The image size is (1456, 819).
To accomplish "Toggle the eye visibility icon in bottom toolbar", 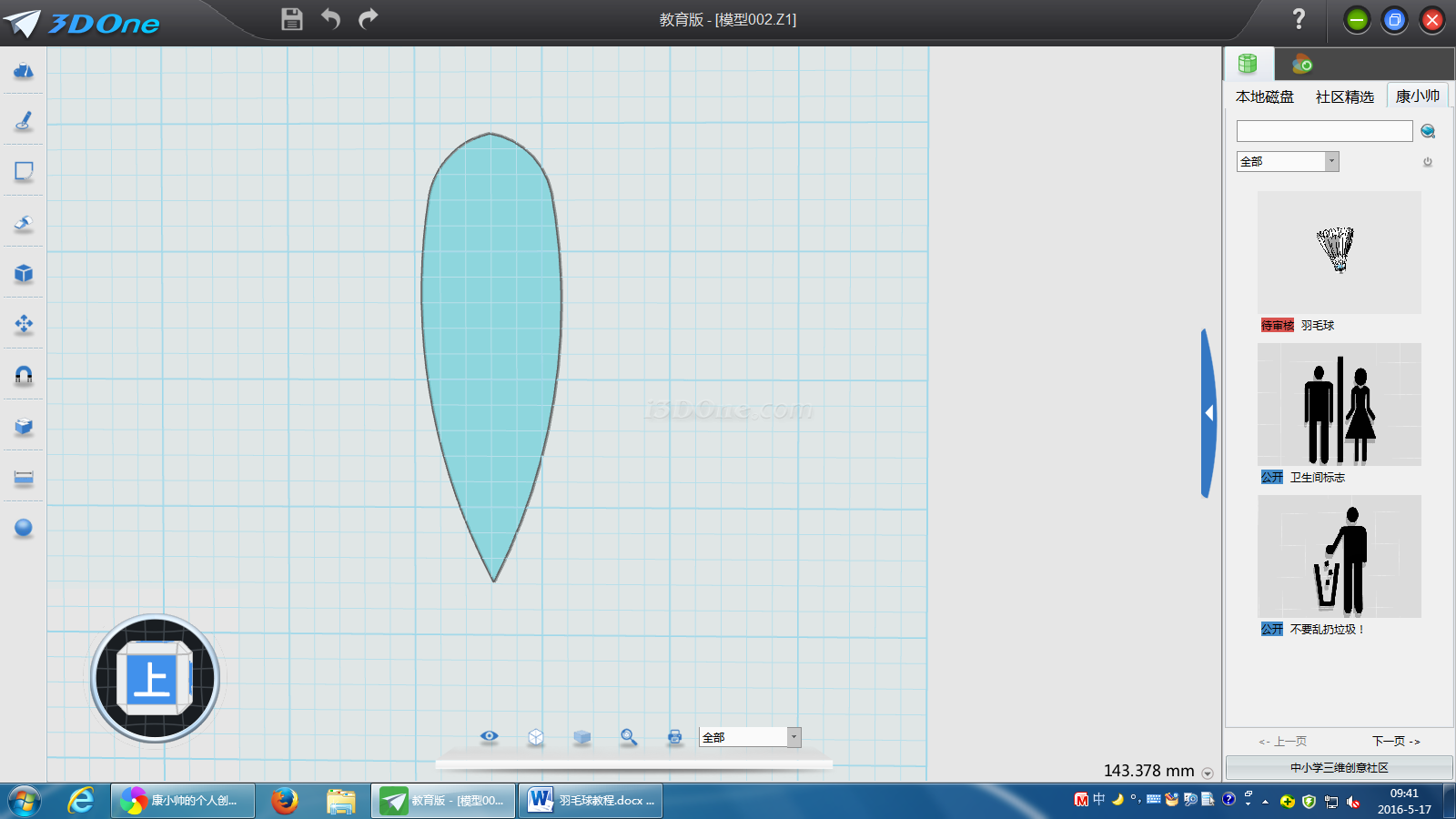I will (490, 736).
